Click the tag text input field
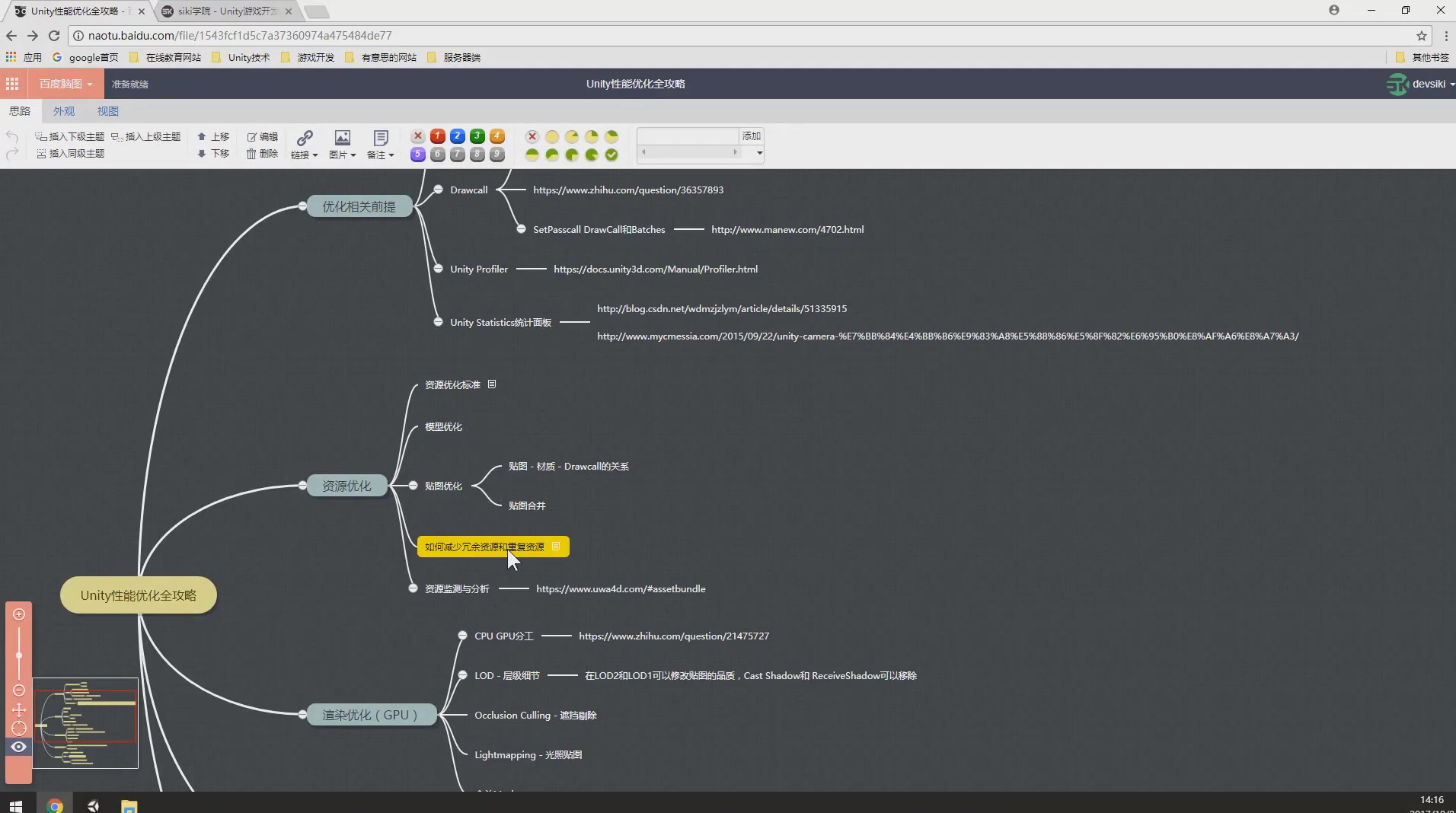Screen dimensions: 1456x813 688,135
